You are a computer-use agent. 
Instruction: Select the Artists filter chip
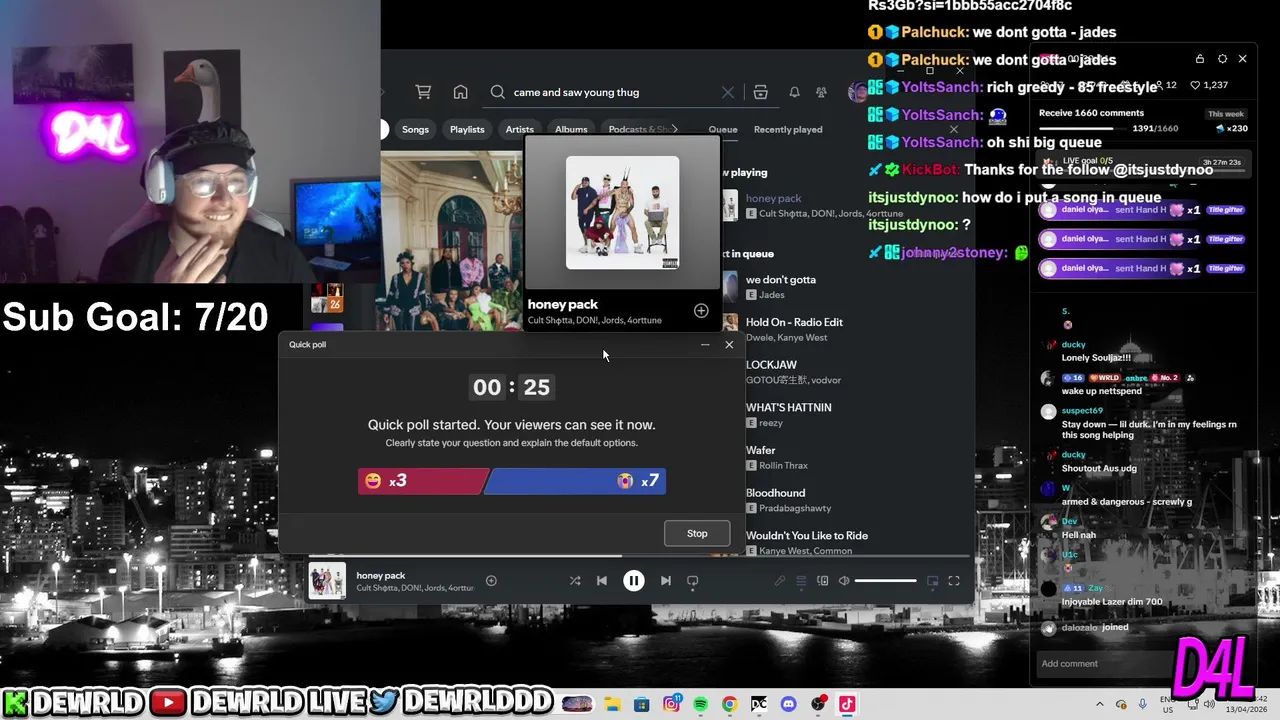(519, 129)
